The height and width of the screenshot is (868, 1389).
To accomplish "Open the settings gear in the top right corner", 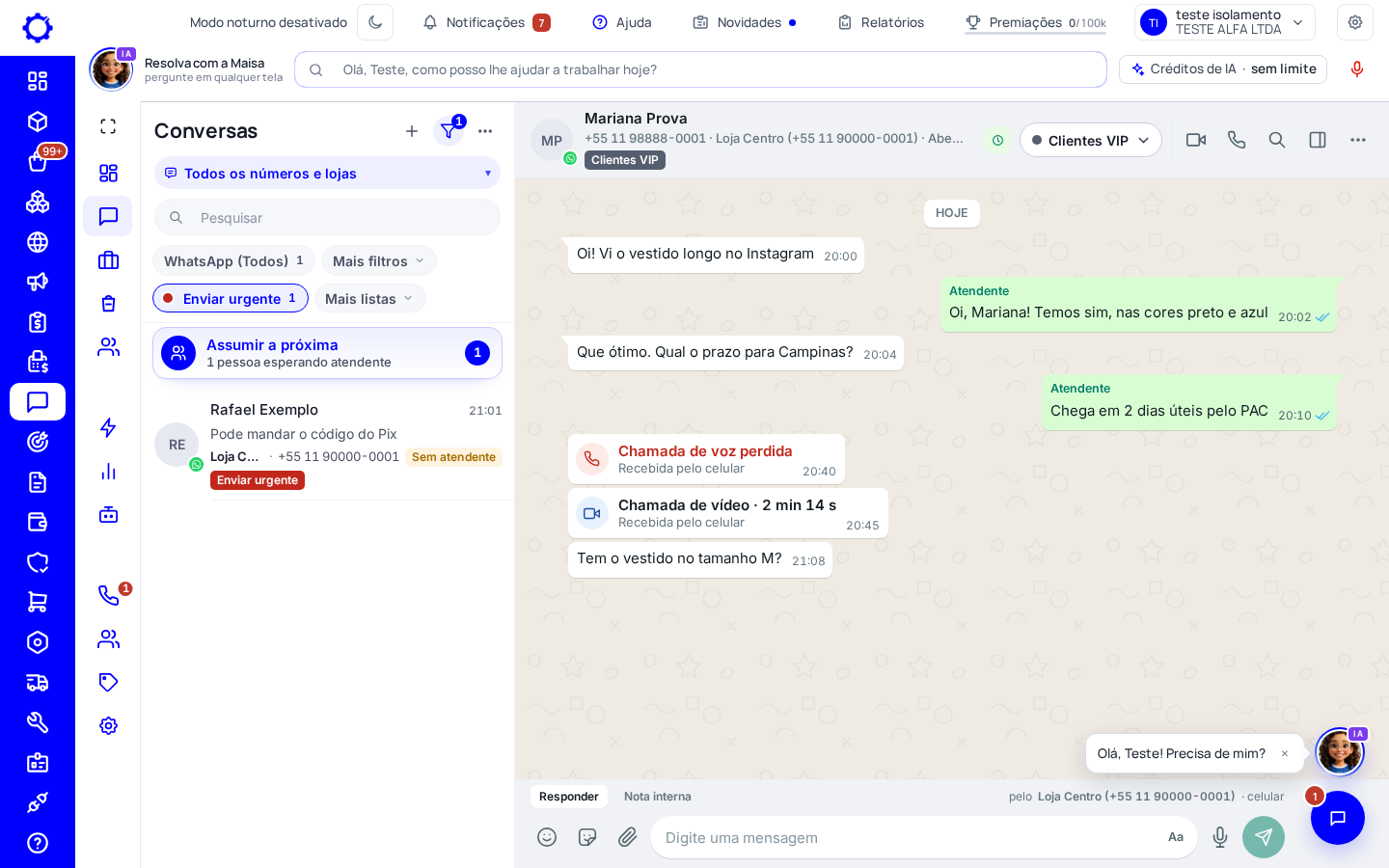I will click(x=1355, y=22).
